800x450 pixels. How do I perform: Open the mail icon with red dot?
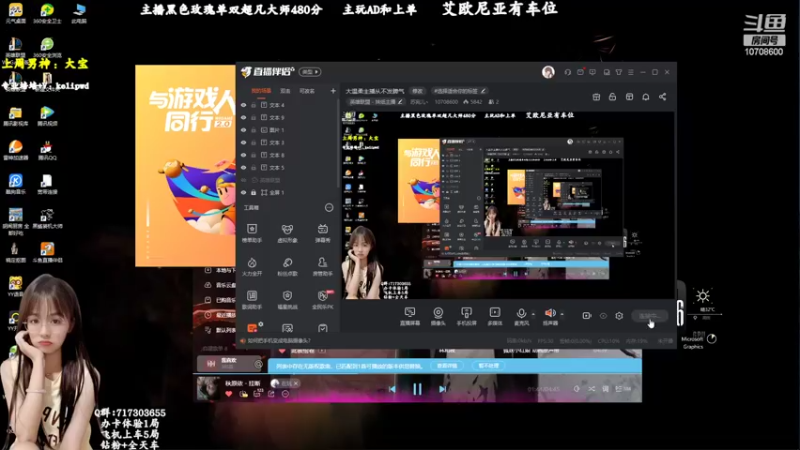[x=580, y=72]
